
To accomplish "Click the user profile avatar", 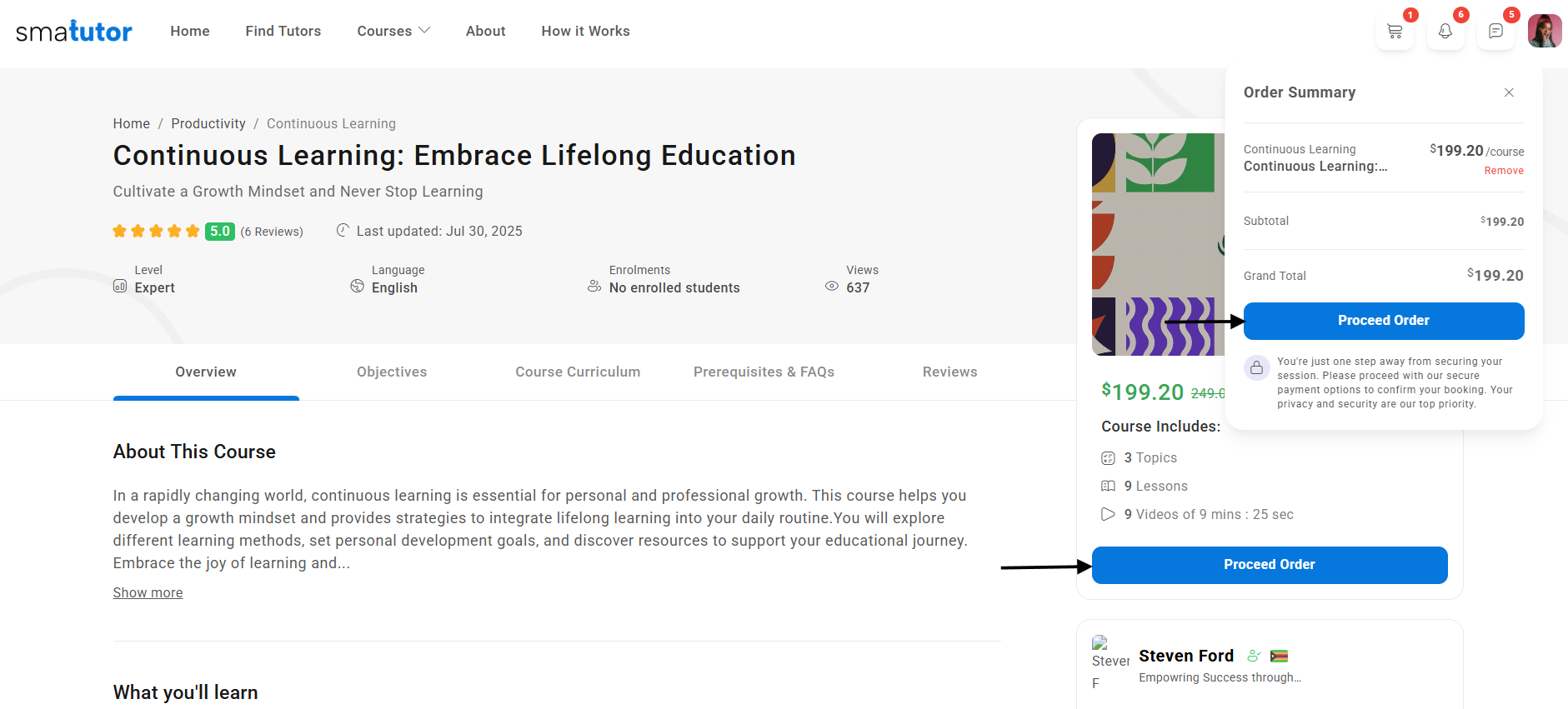I will 1545,32.
